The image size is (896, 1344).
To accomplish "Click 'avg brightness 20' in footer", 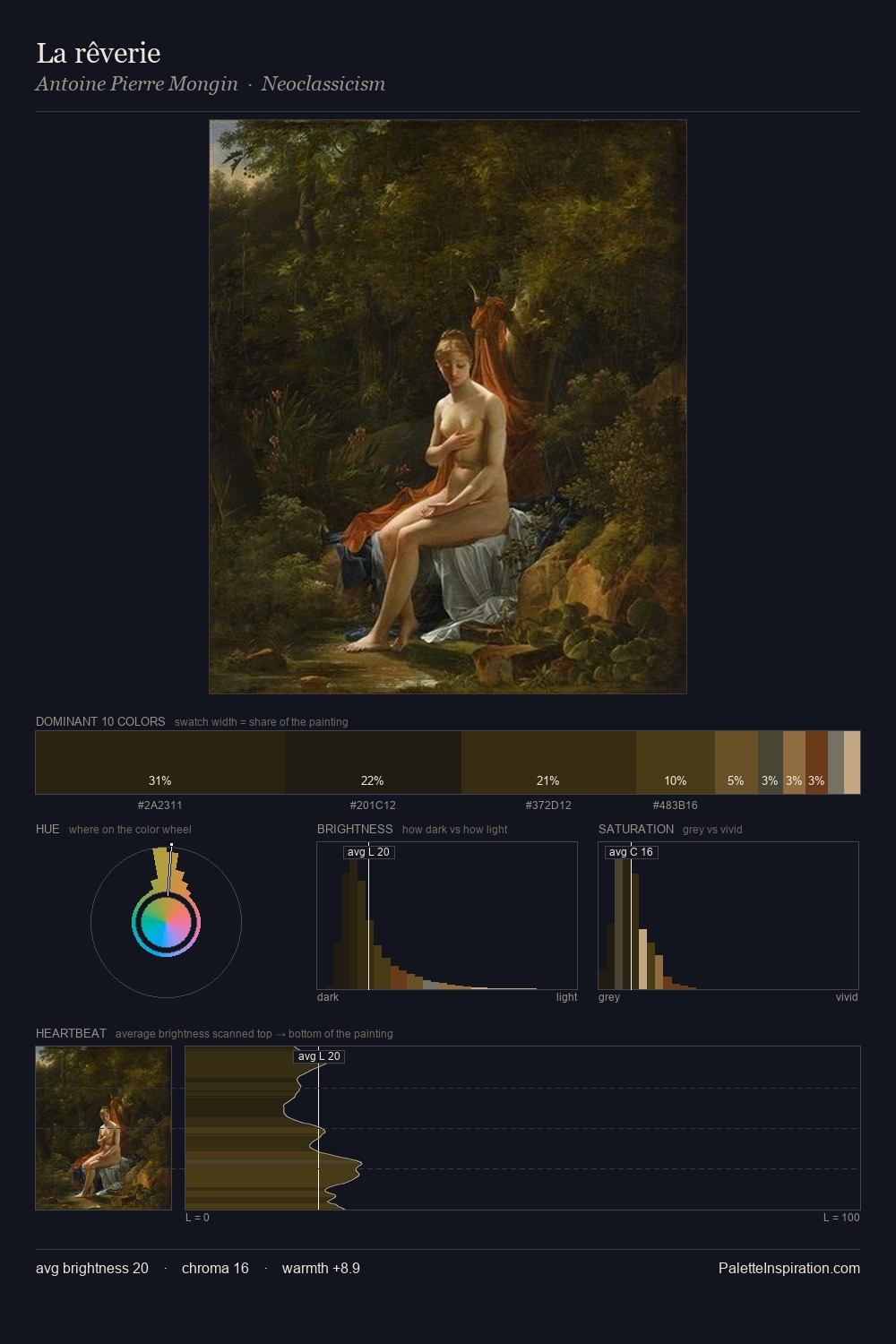I will [92, 1268].
